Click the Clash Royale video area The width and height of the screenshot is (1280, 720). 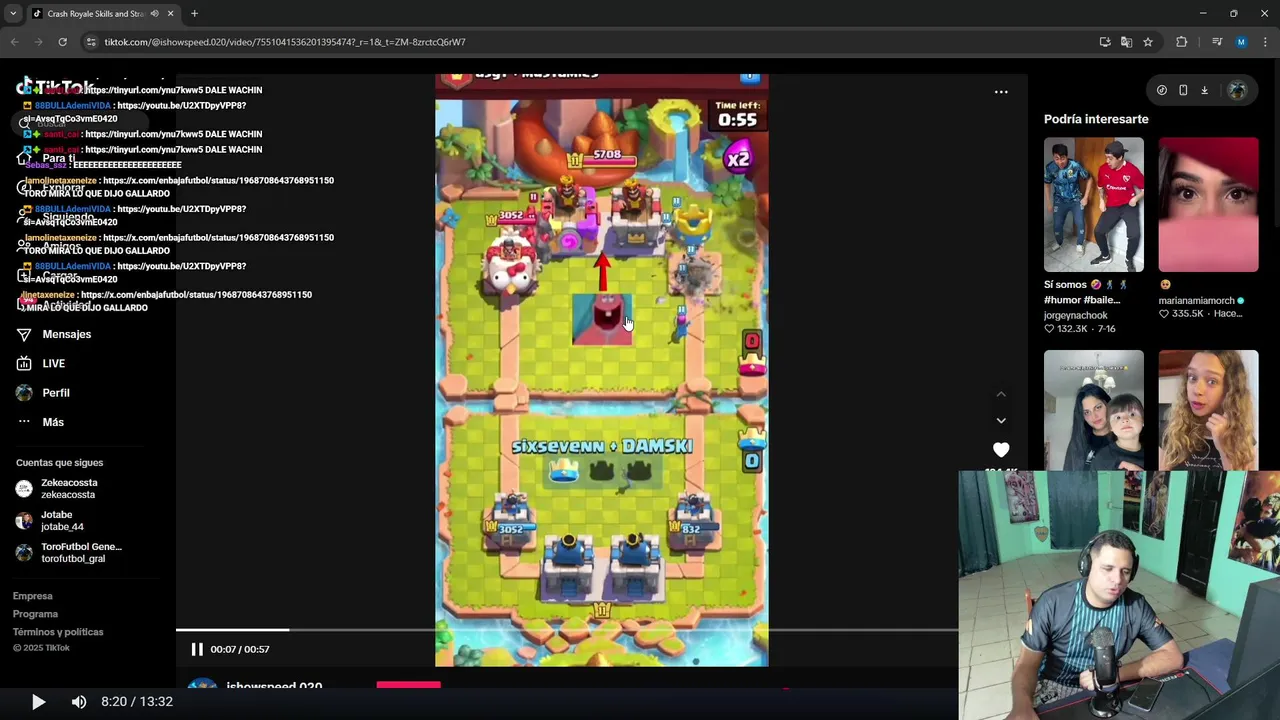[x=602, y=370]
